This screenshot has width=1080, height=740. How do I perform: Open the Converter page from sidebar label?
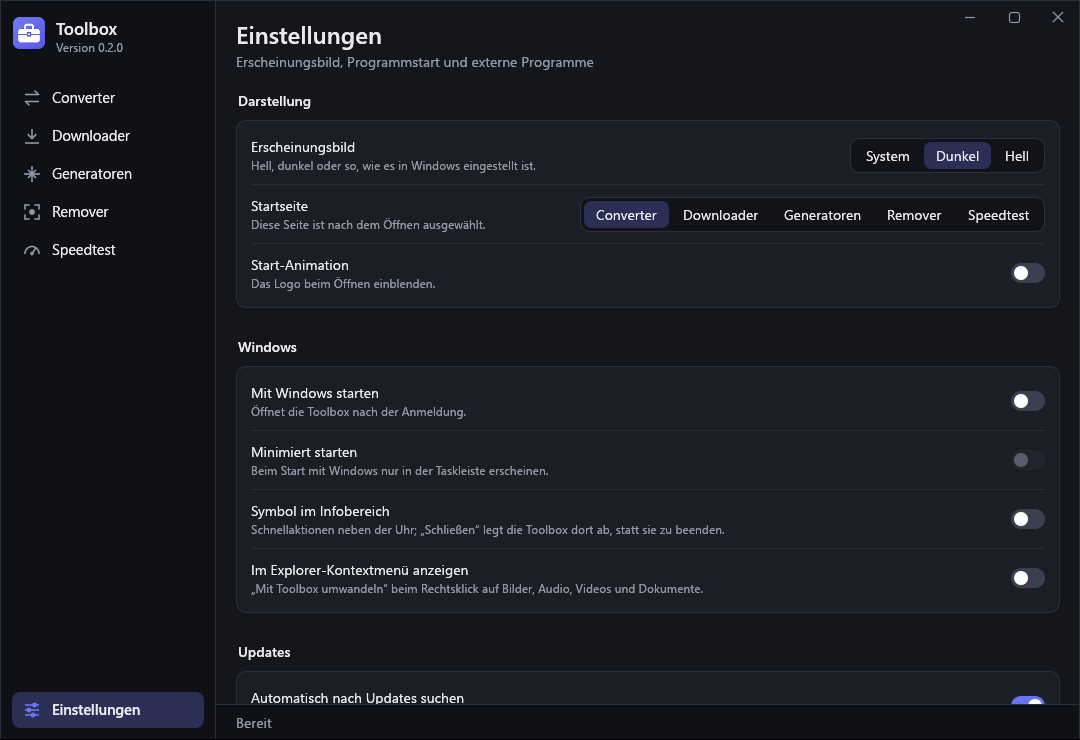coord(83,98)
